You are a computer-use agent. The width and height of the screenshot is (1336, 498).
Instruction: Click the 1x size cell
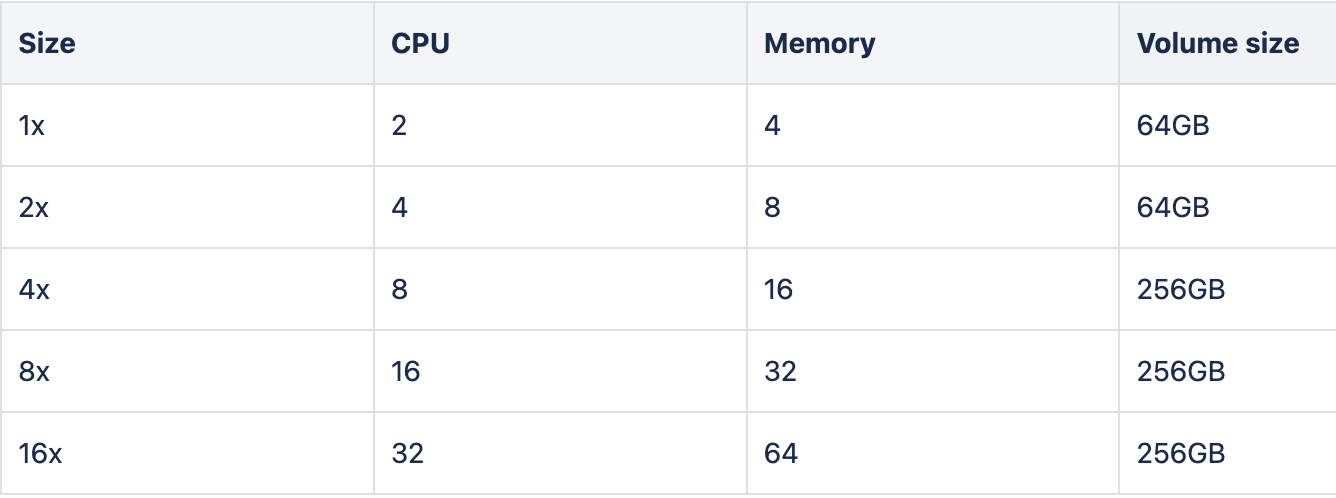31,126
